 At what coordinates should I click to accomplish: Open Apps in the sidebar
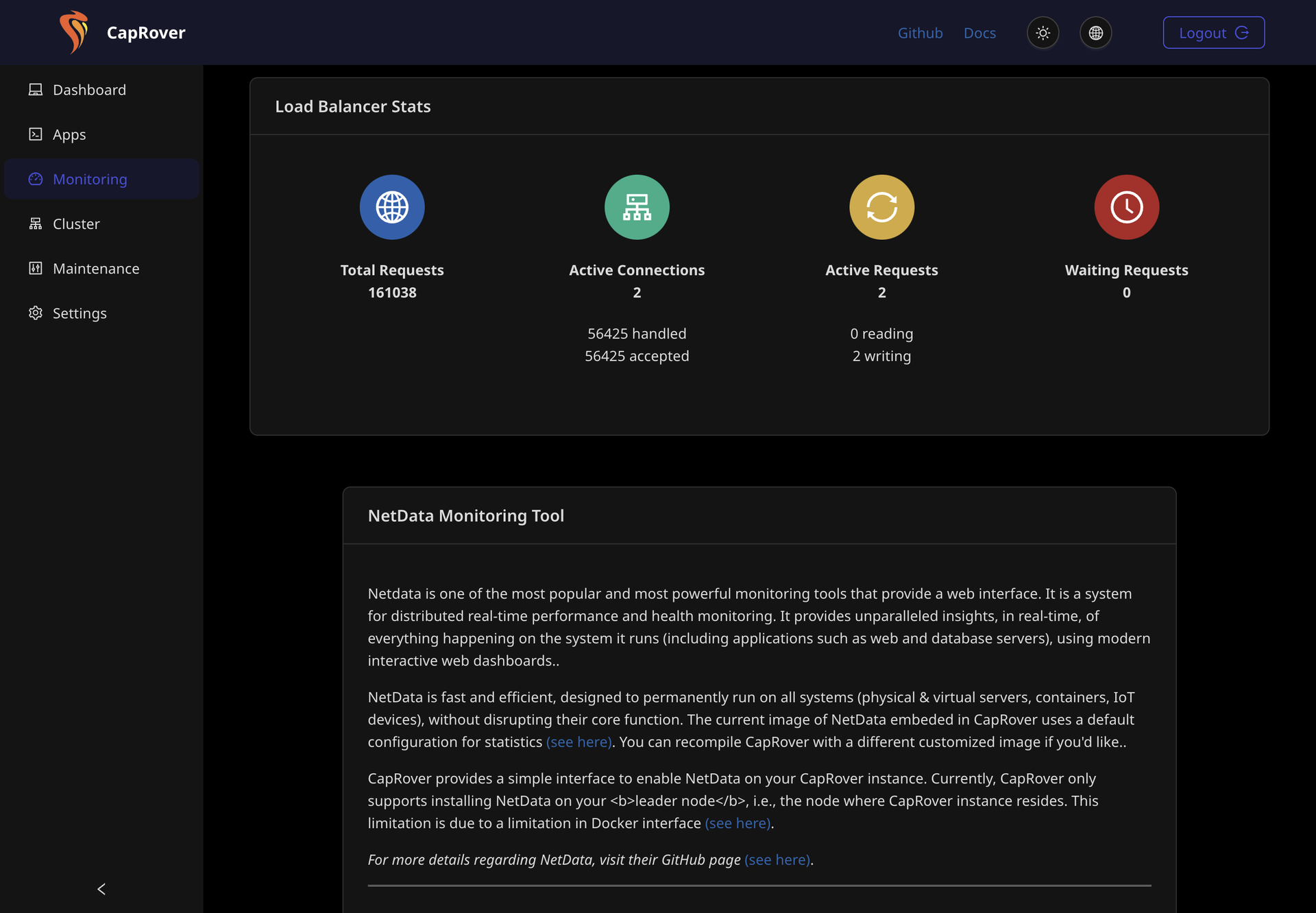pos(101,134)
